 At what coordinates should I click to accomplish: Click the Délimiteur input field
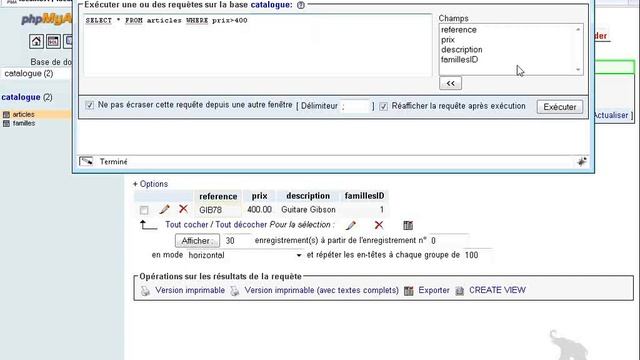click(x=355, y=106)
